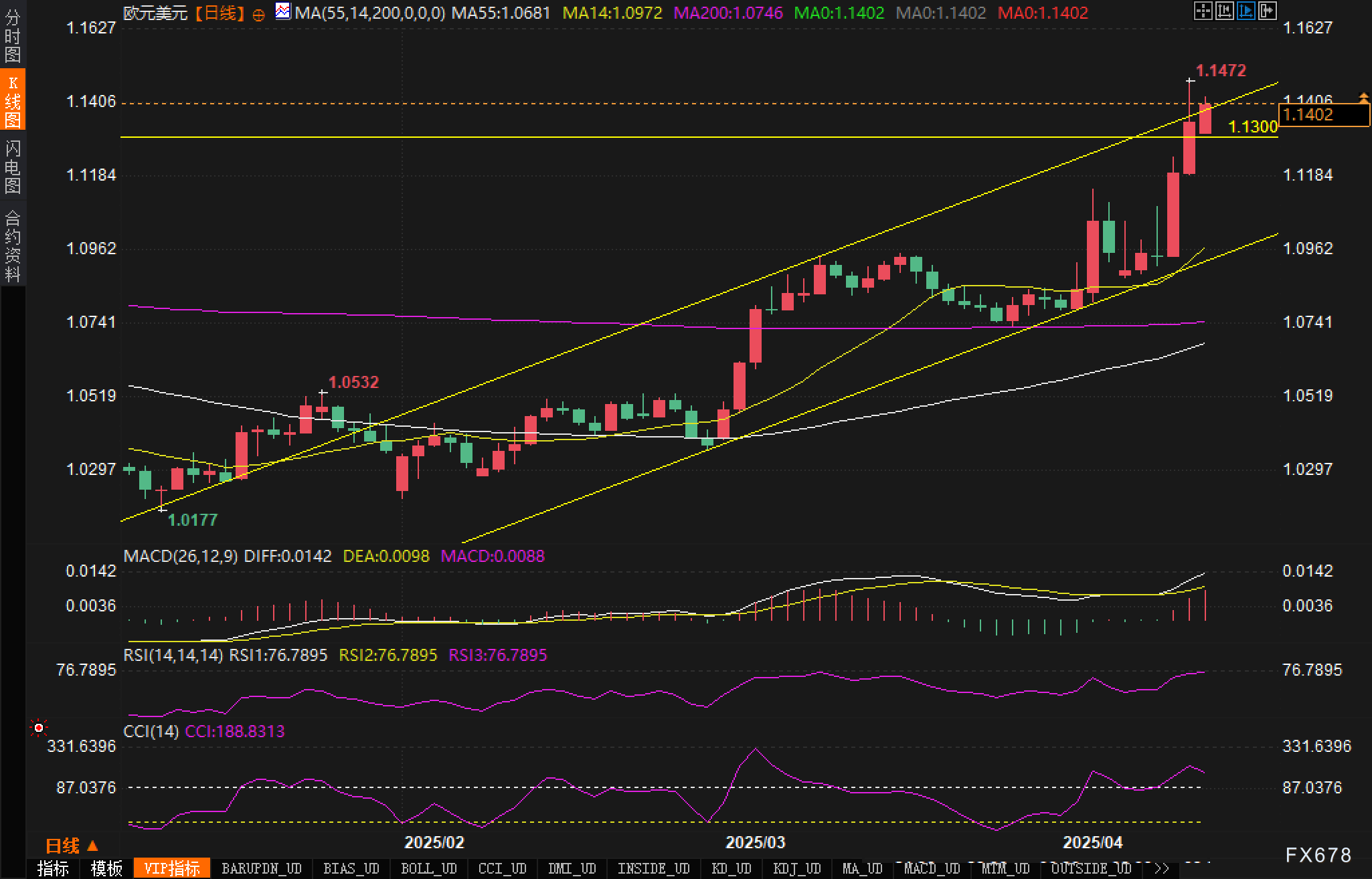The width and height of the screenshot is (1372, 879).
Task: Click the orange bell marker above 1.1402
Action: 1363,98
